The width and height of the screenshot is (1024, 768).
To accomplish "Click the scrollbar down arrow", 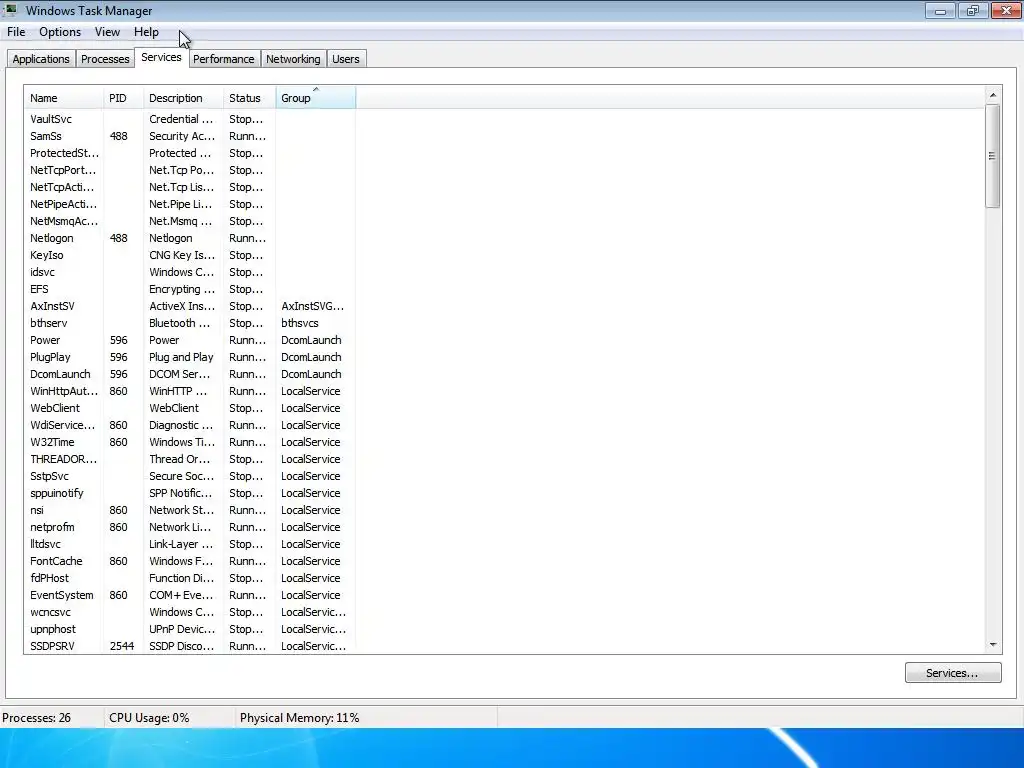I will (x=993, y=645).
